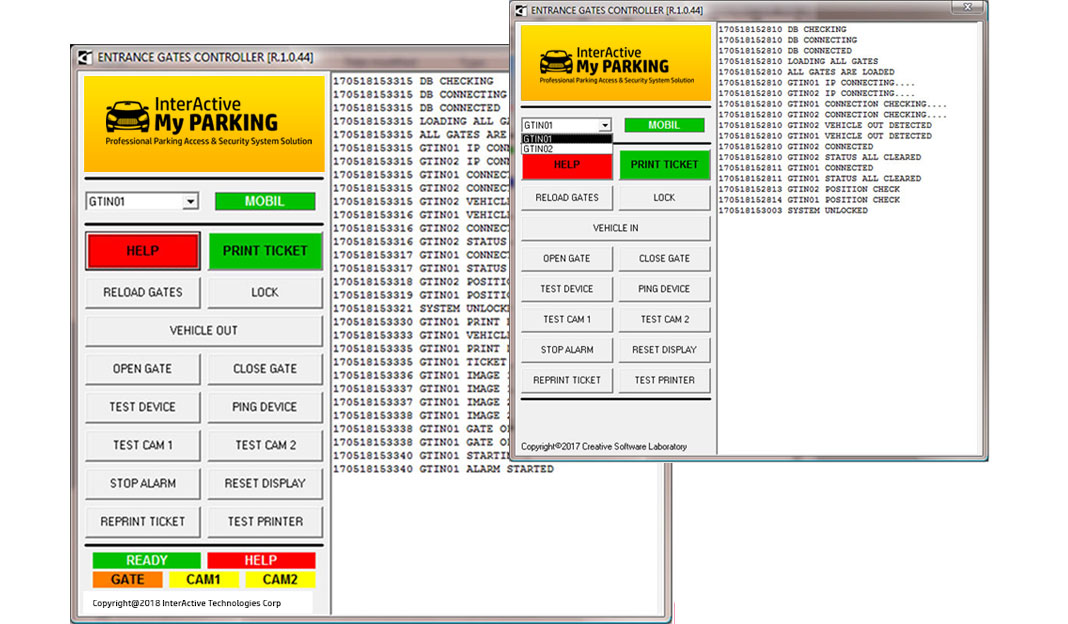Viewport: 1068px width, 624px height.
Task: Click the red HELP status indicator
Action: tap(264, 560)
